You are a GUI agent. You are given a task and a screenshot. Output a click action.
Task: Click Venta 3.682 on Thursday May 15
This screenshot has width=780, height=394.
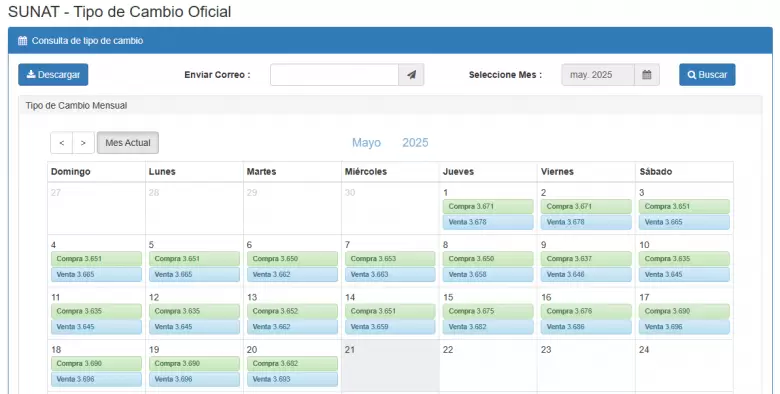[x=488, y=327]
